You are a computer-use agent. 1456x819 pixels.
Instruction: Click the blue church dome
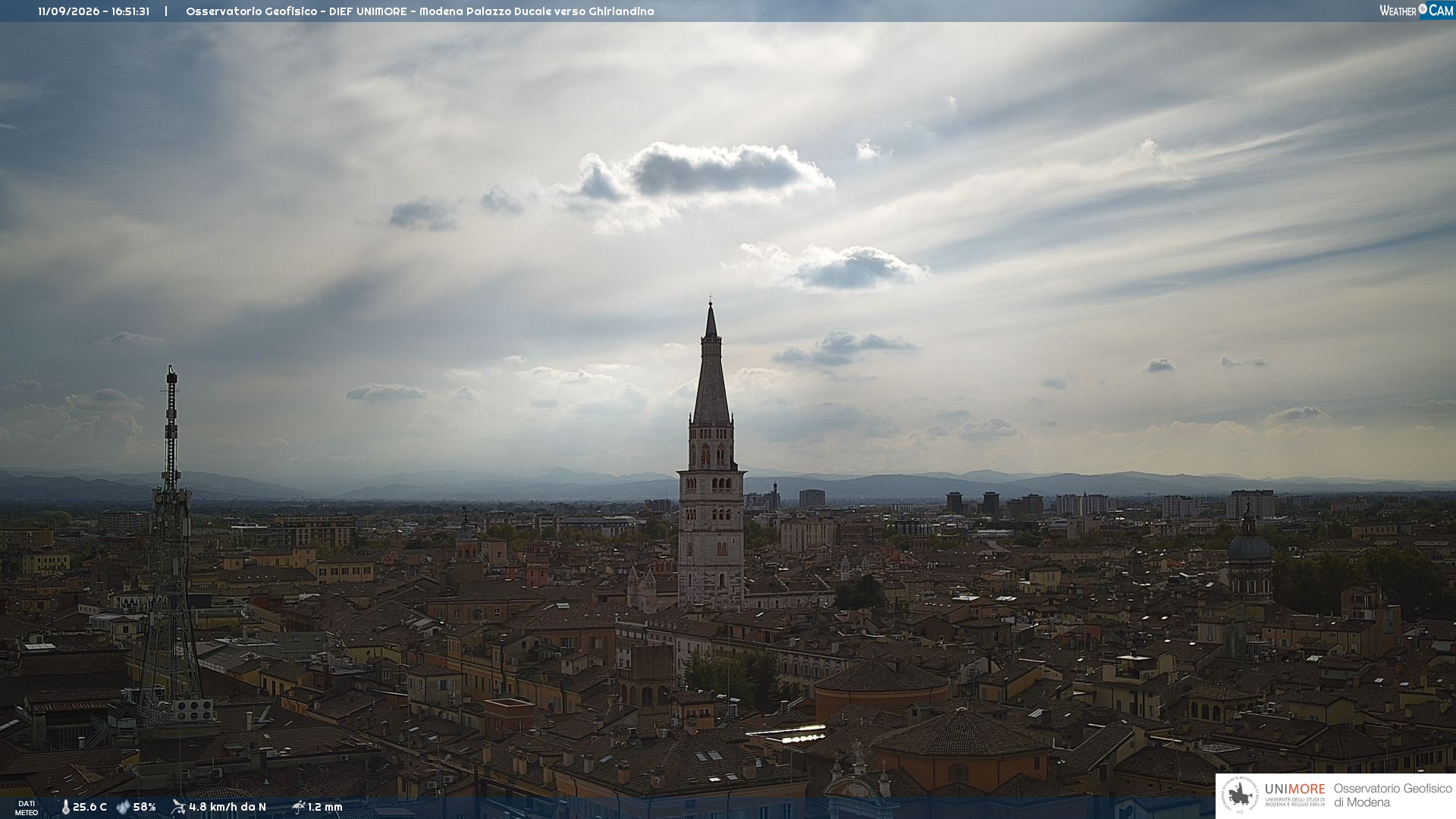tap(1249, 546)
